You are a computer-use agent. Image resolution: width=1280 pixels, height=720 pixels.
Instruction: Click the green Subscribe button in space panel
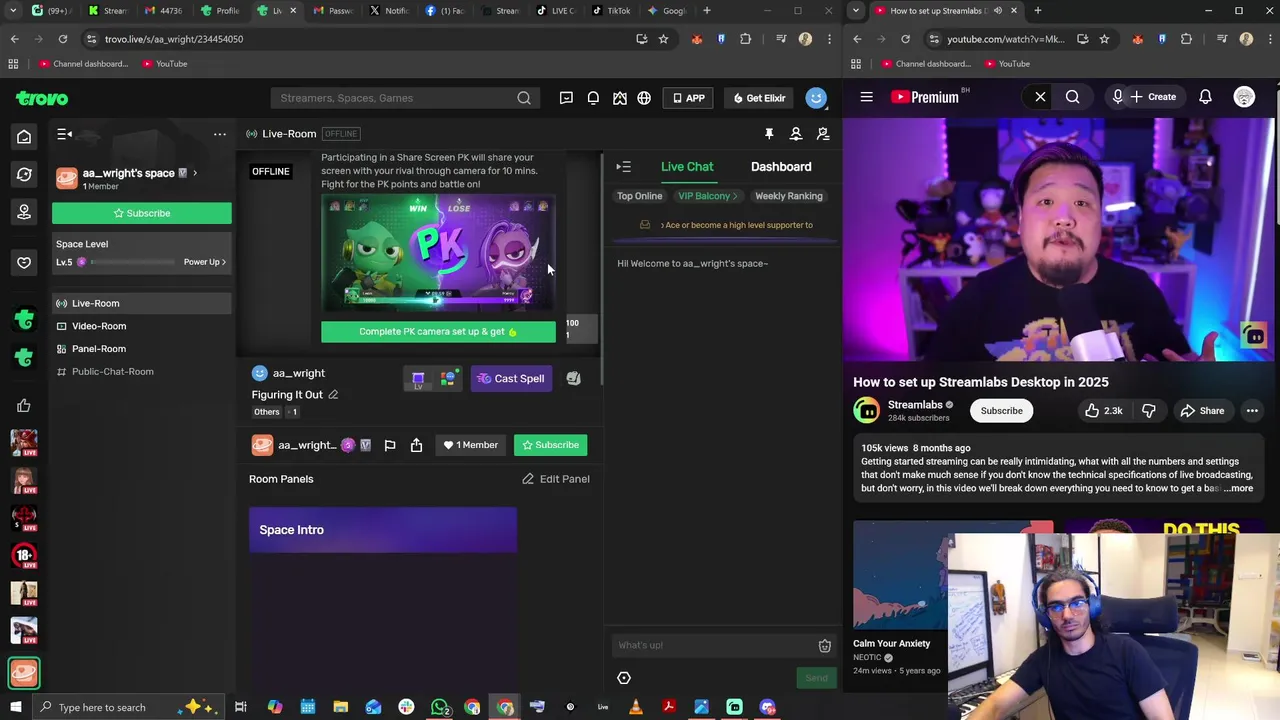click(141, 213)
